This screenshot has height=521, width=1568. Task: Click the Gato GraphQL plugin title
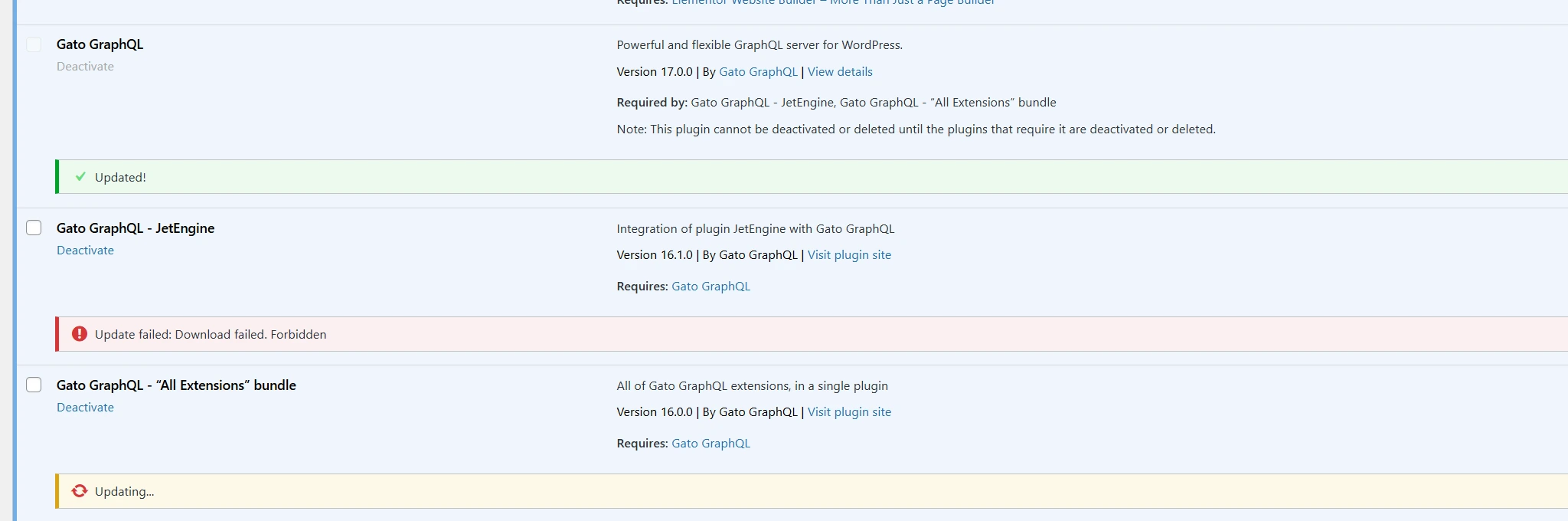pyautogui.click(x=100, y=44)
